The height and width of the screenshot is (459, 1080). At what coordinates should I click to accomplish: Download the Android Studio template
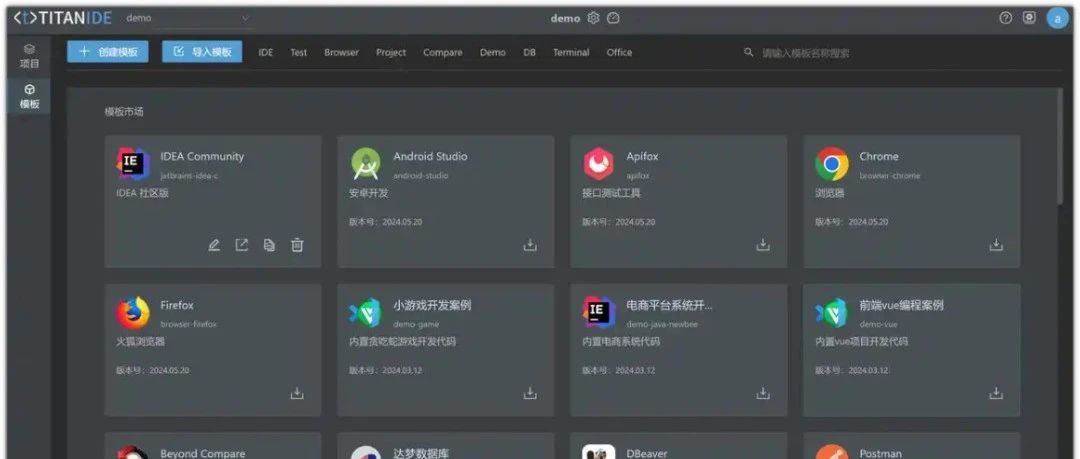(530, 245)
